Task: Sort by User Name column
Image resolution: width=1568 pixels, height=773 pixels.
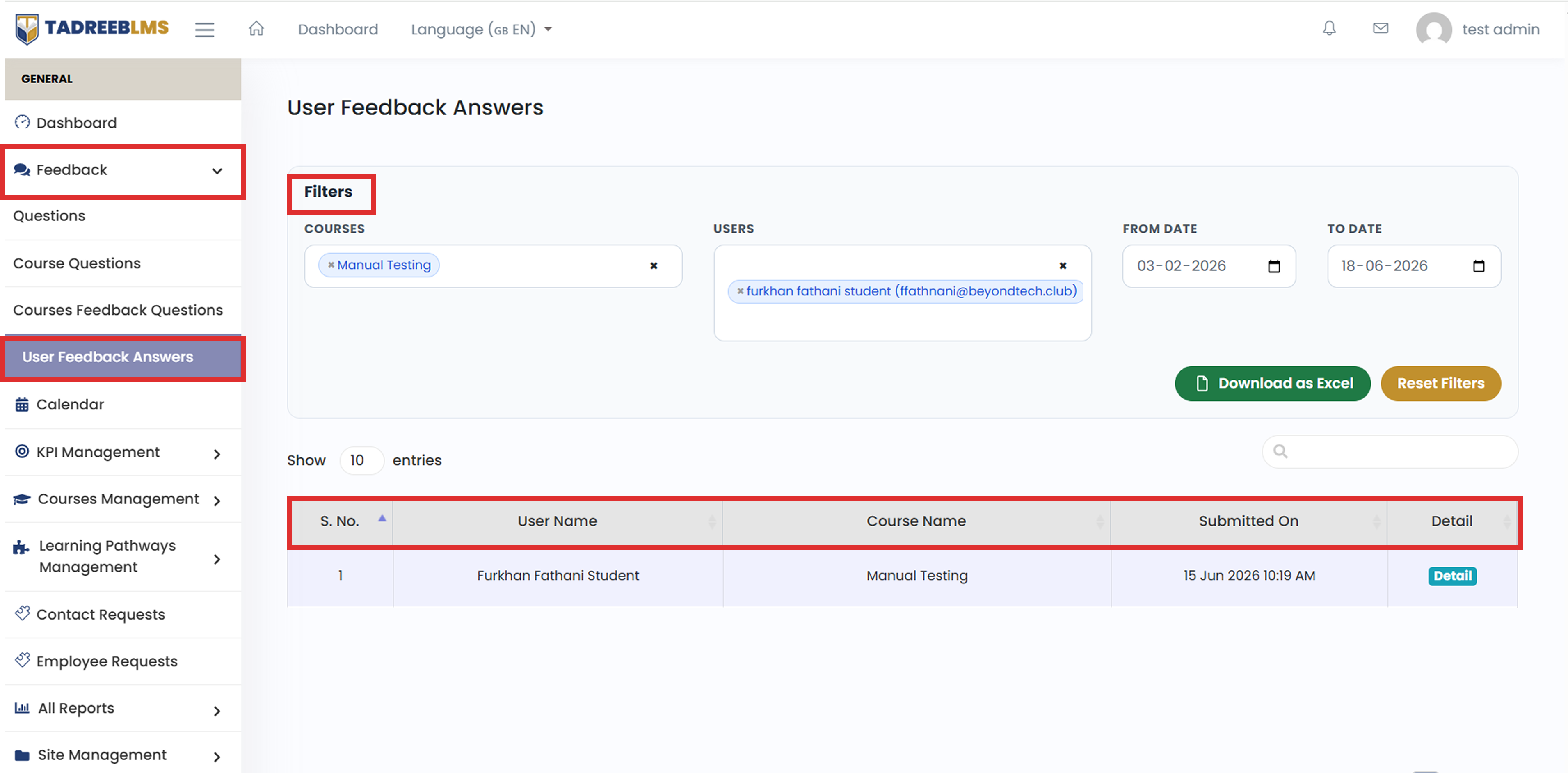Action: 558,521
